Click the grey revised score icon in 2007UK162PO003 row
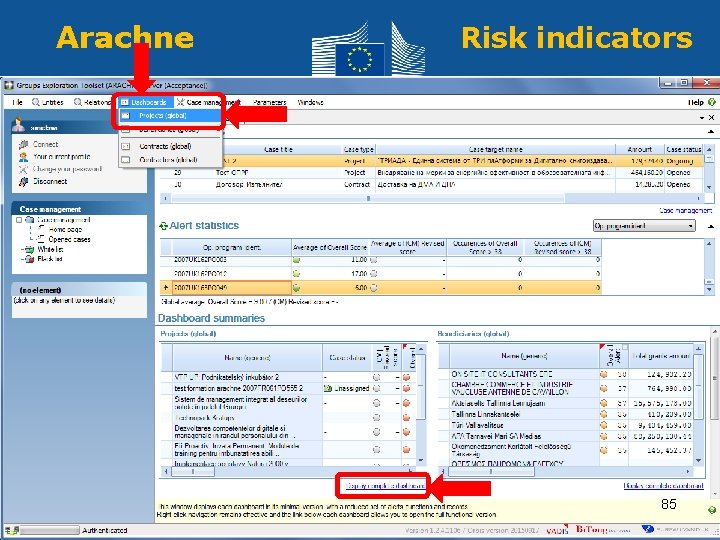 point(374,260)
